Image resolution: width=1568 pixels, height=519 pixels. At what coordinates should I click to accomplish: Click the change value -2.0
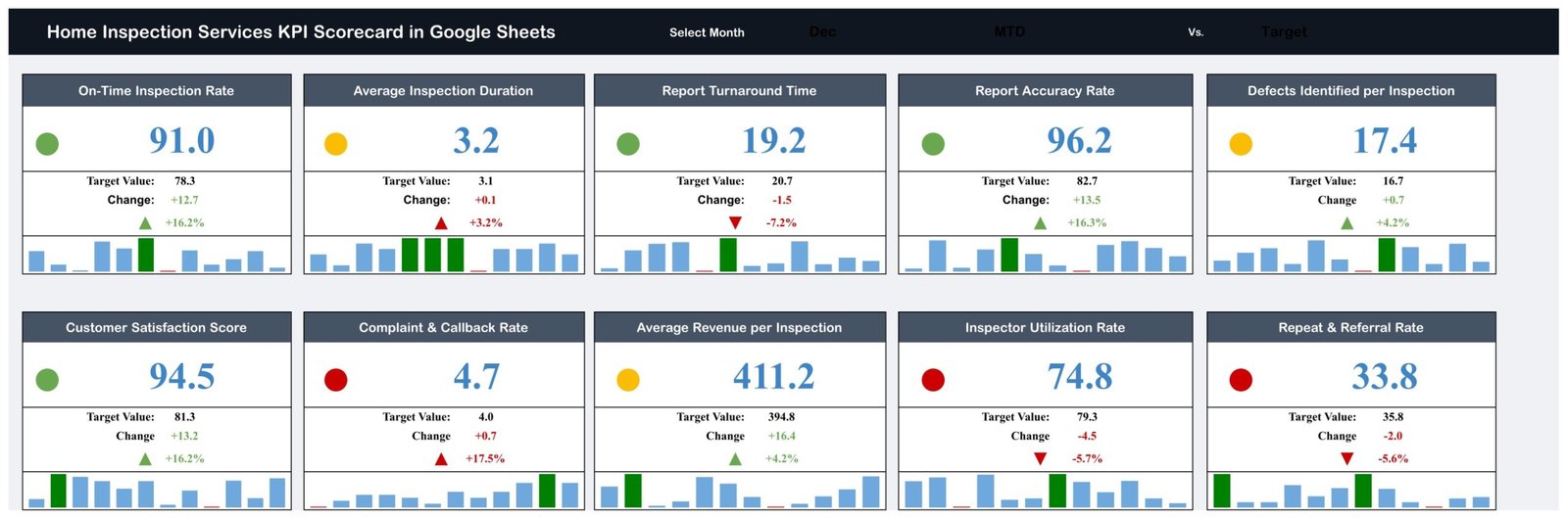click(1393, 436)
